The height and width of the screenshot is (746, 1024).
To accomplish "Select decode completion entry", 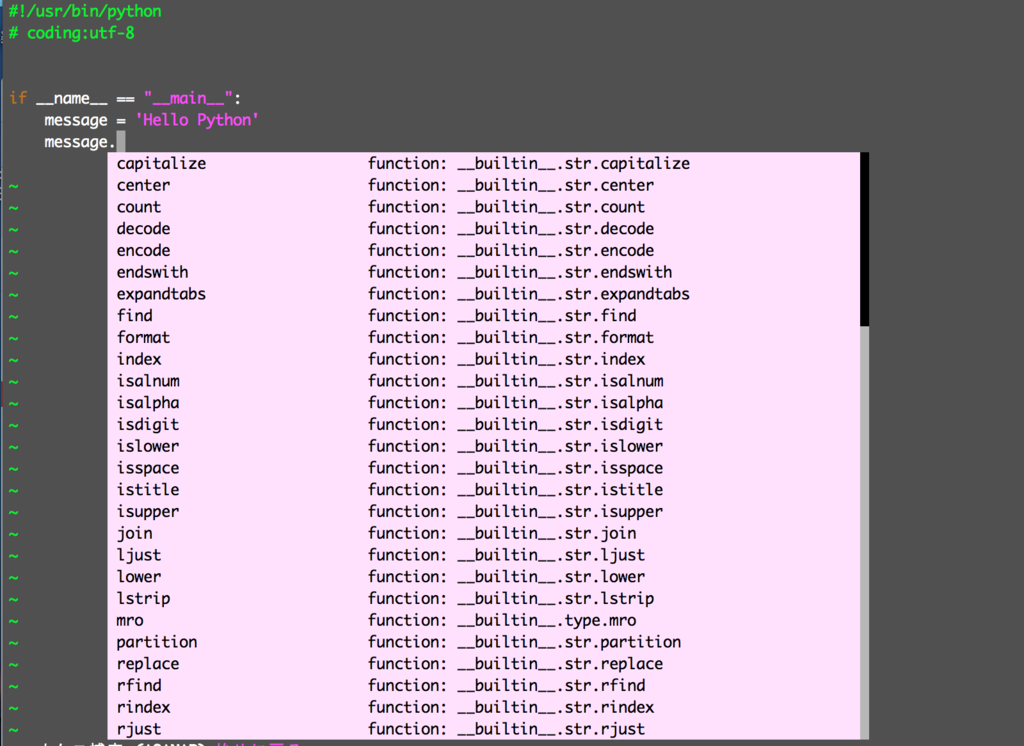I will 484,229.
